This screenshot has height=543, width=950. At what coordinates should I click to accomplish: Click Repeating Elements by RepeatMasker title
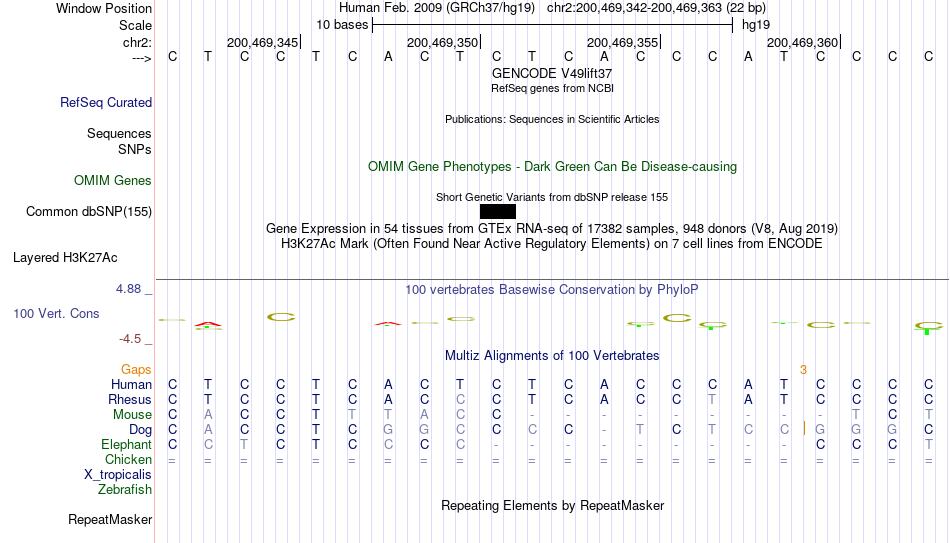552,505
